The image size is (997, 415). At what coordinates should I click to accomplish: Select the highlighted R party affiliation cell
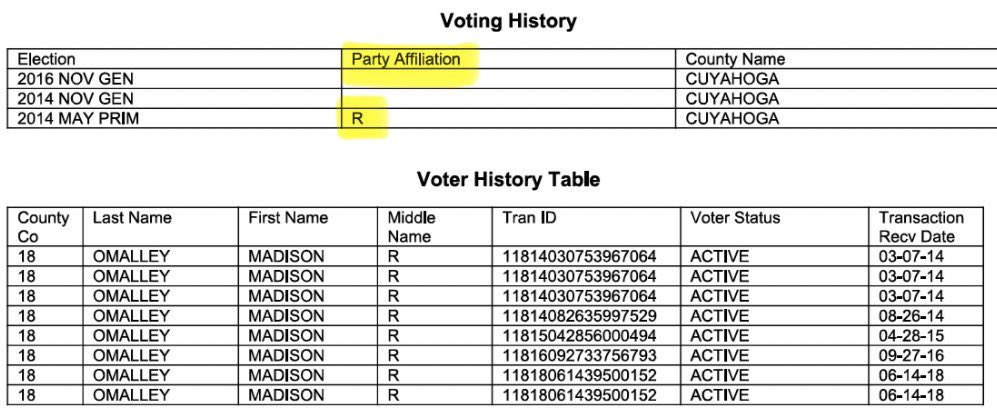(356, 119)
